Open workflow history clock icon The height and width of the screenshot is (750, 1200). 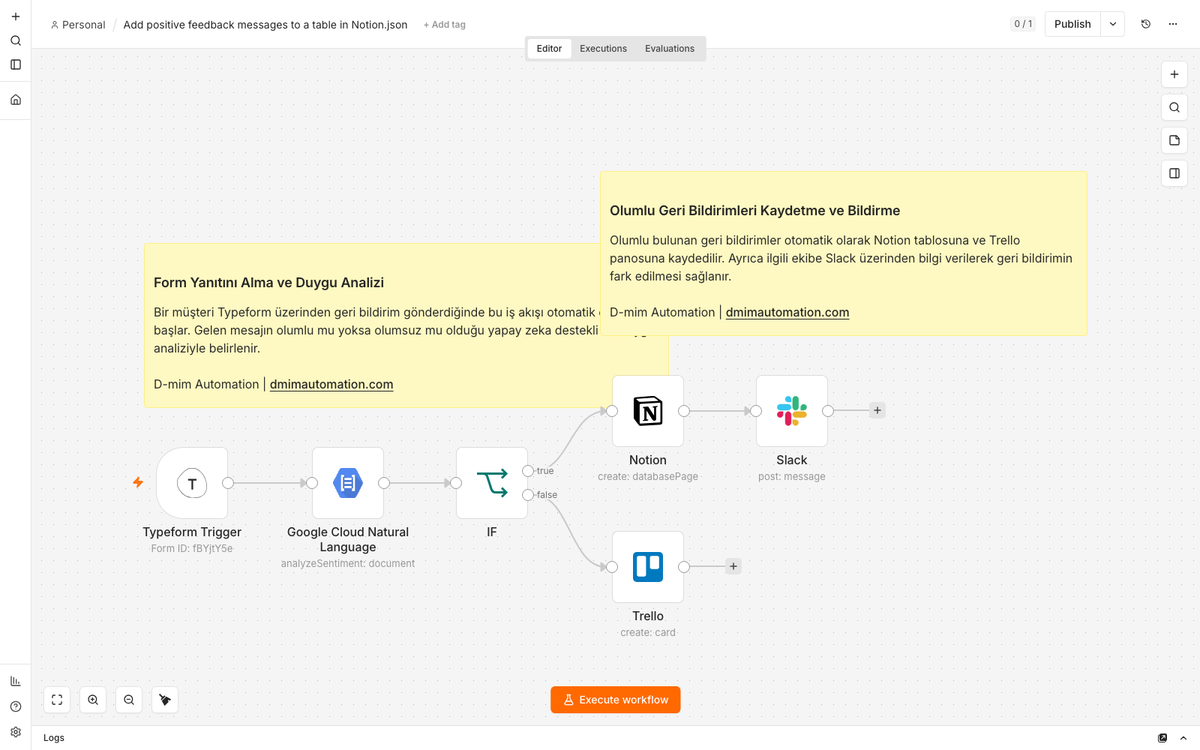[x=1146, y=24]
